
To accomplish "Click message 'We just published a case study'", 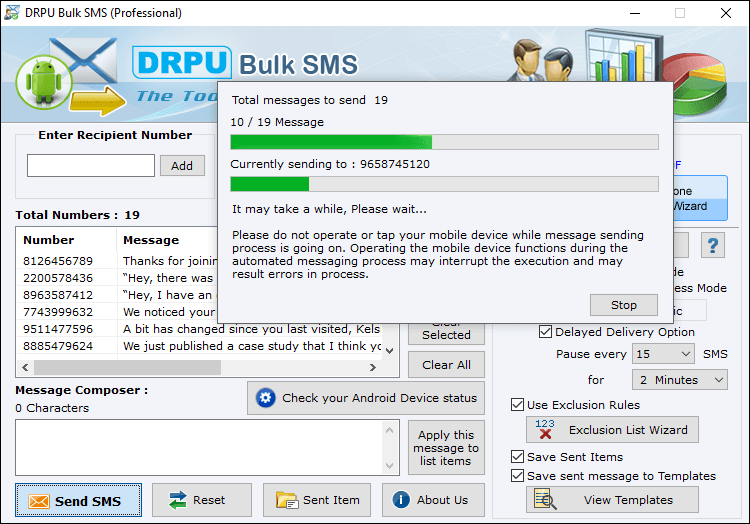I will (252, 346).
